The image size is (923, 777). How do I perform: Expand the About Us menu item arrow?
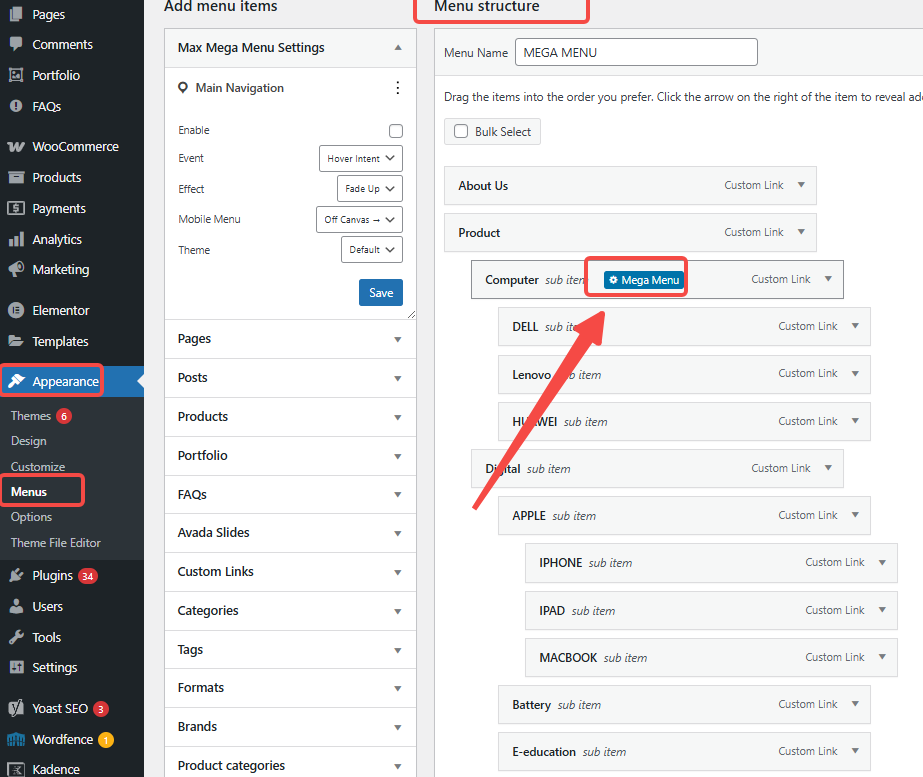click(x=801, y=185)
